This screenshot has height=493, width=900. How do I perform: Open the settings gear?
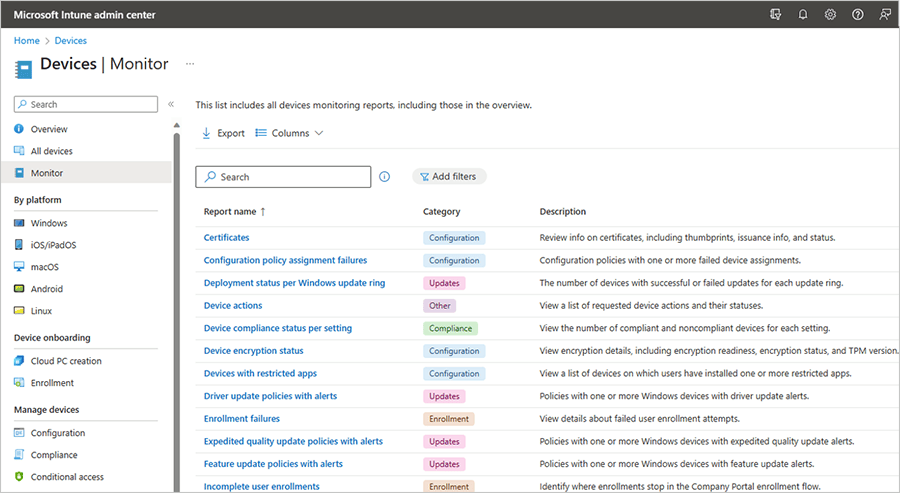coord(831,15)
